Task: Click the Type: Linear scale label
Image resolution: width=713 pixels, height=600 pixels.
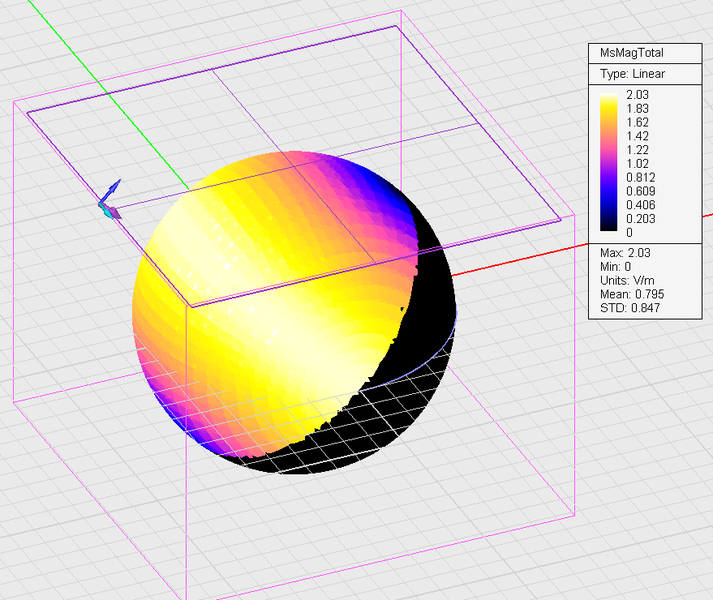Action: tap(632, 74)
